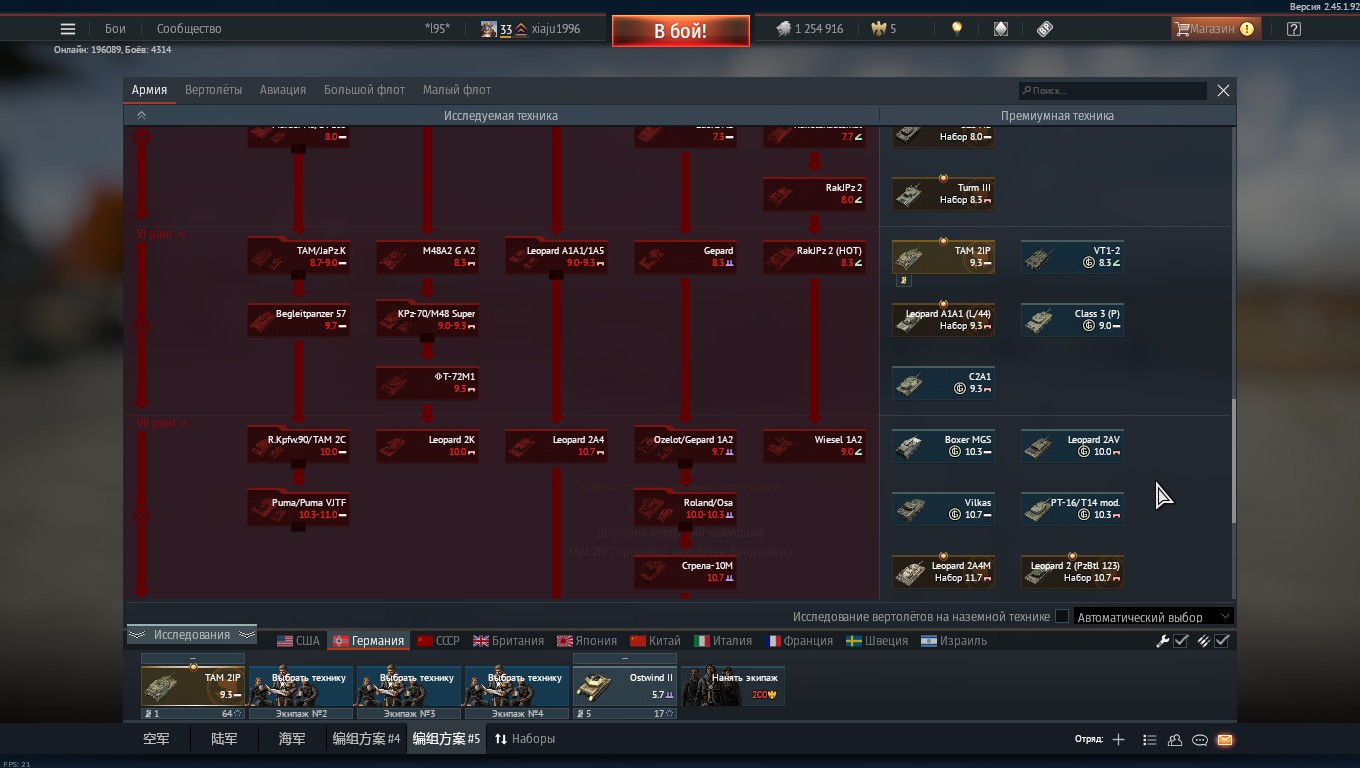Open the Наборы presets button
Image resolution: width=1360 pixels, height=768 pixels.
coord(524,739)
